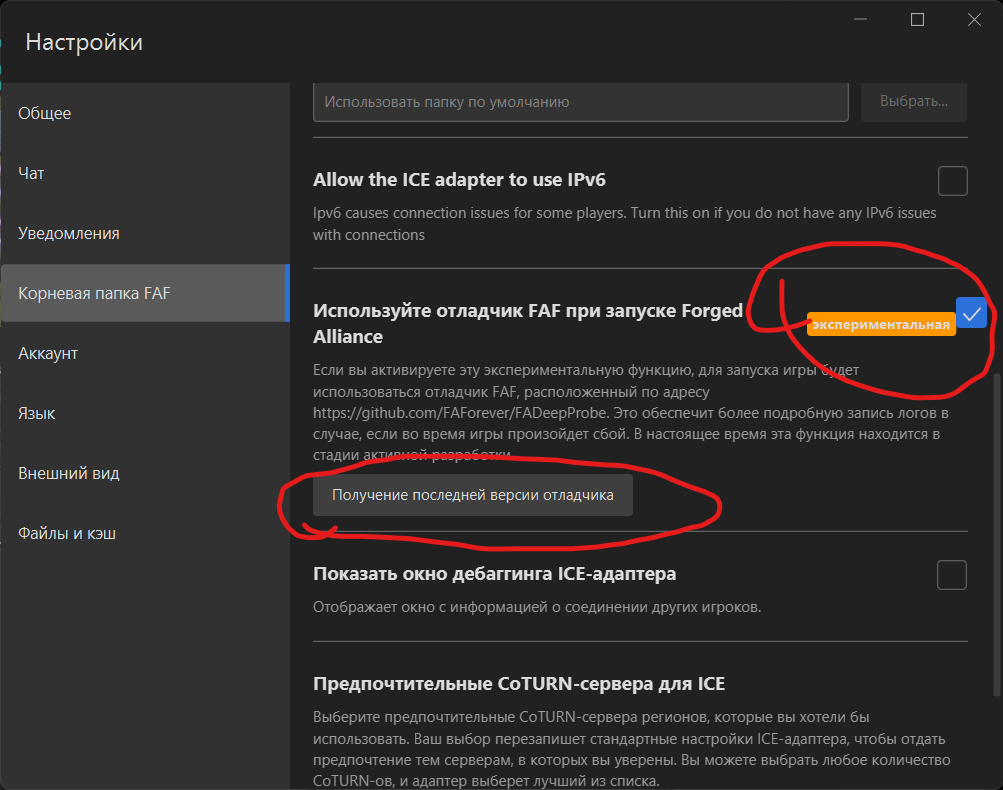Click the Показать окно дебаггинга ICE-адаптера heading

pos(494,574)
